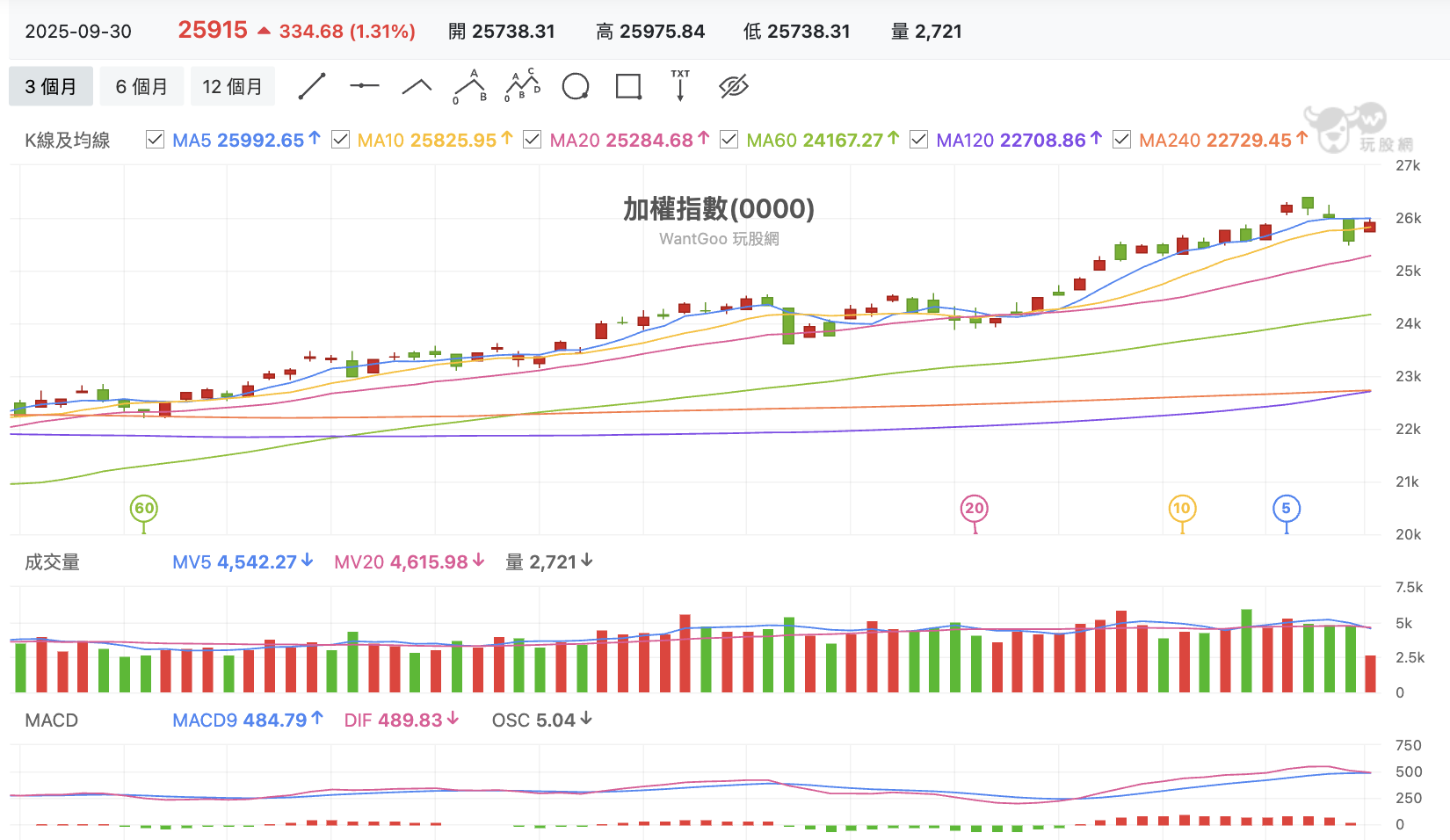
Task: Switch to the 3 個月 time range
Action: tap(50, 86)
